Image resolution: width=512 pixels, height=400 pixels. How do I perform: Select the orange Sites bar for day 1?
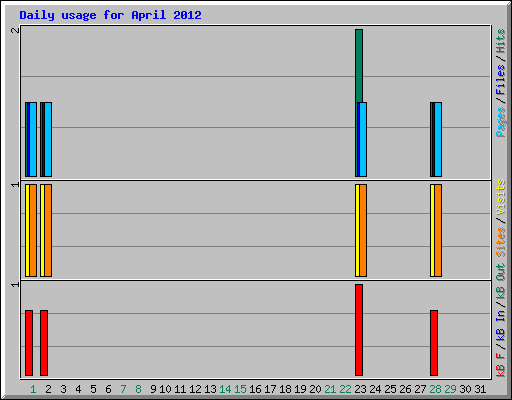(33, 230)
